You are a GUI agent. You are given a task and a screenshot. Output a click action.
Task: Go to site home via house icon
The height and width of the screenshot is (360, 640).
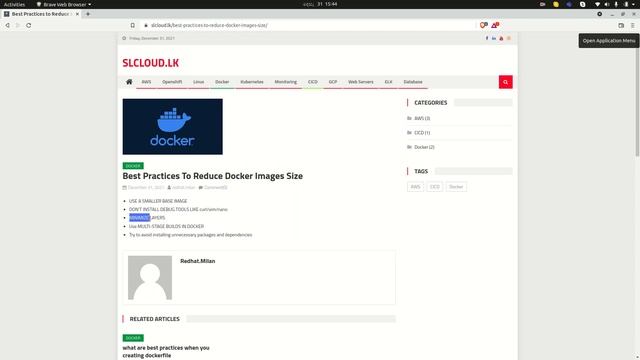(129, 82)
